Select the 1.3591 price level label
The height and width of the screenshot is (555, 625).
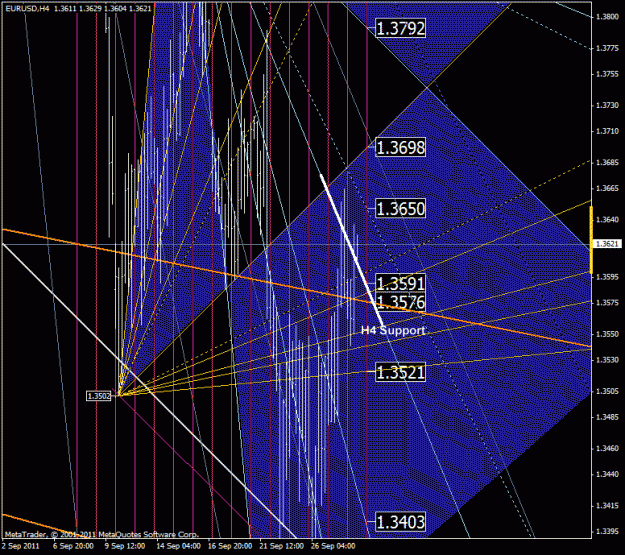[401, 283]
